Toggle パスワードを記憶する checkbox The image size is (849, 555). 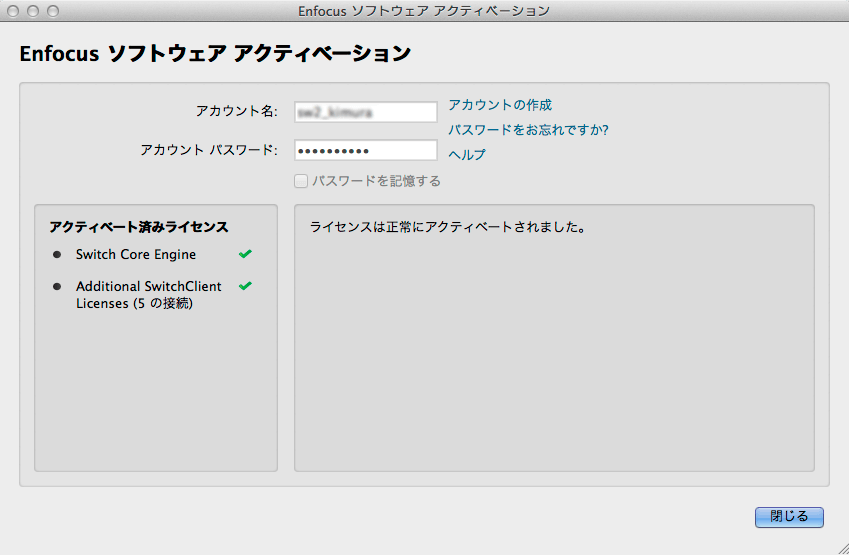301,181
